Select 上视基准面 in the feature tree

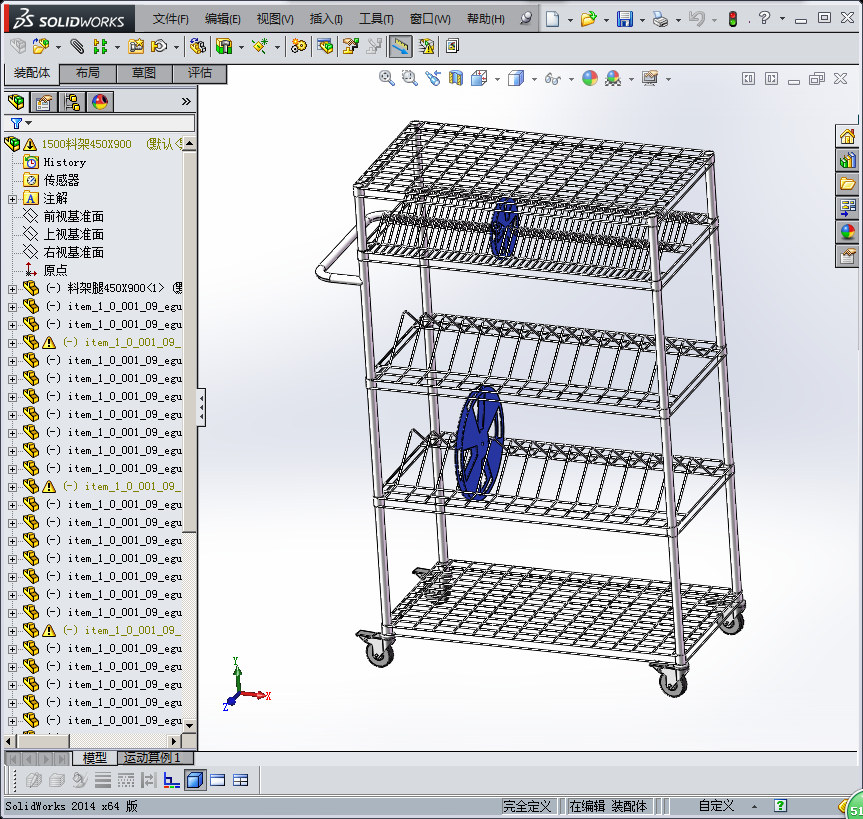tap(73, 234)
